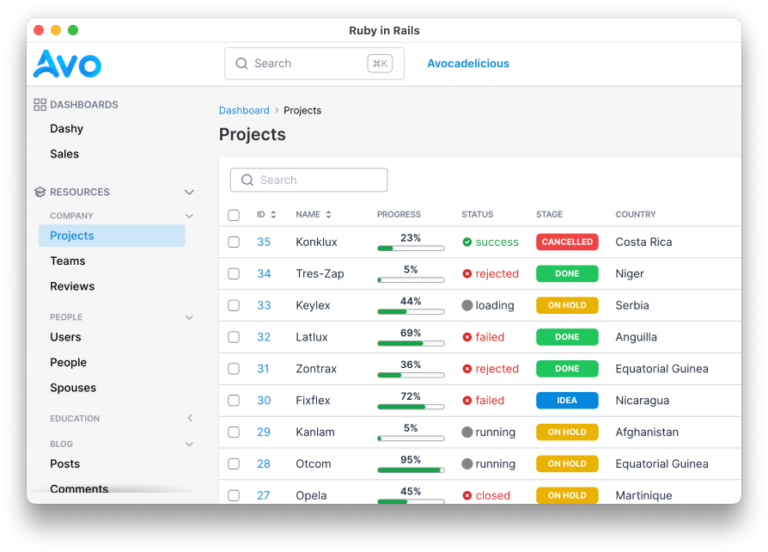Click green success status icon for Konklux
Screen dimensions: 768x552
coord(467,242)
